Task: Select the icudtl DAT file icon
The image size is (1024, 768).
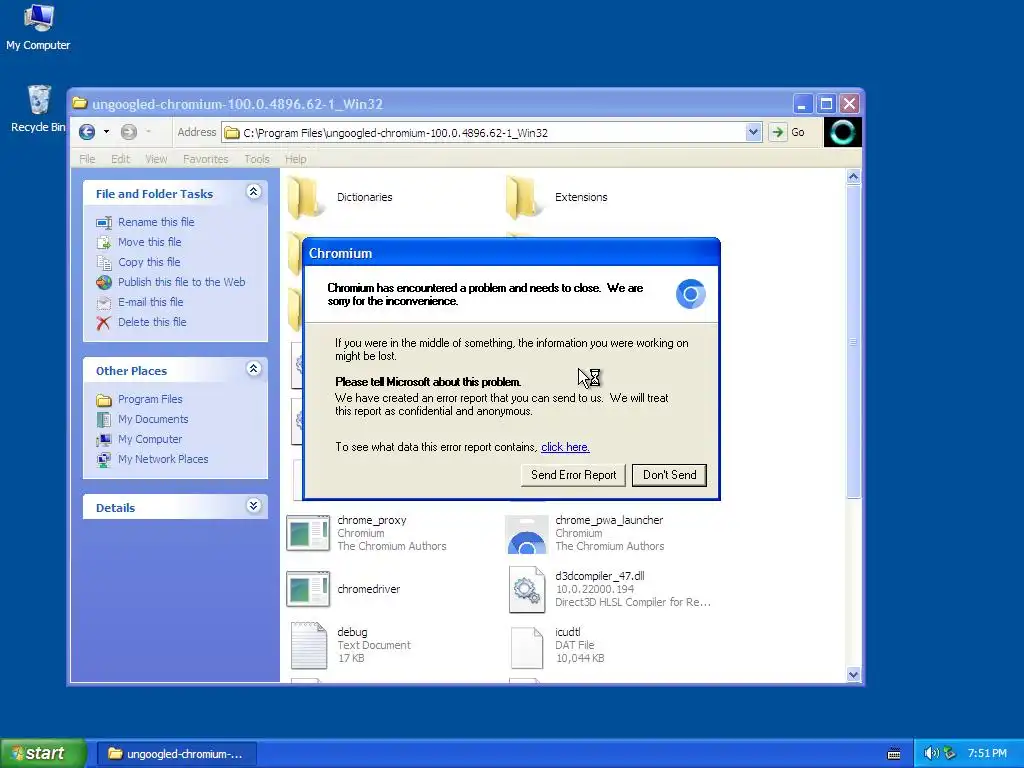Action: pyautogui.click(x=526, y=648)
